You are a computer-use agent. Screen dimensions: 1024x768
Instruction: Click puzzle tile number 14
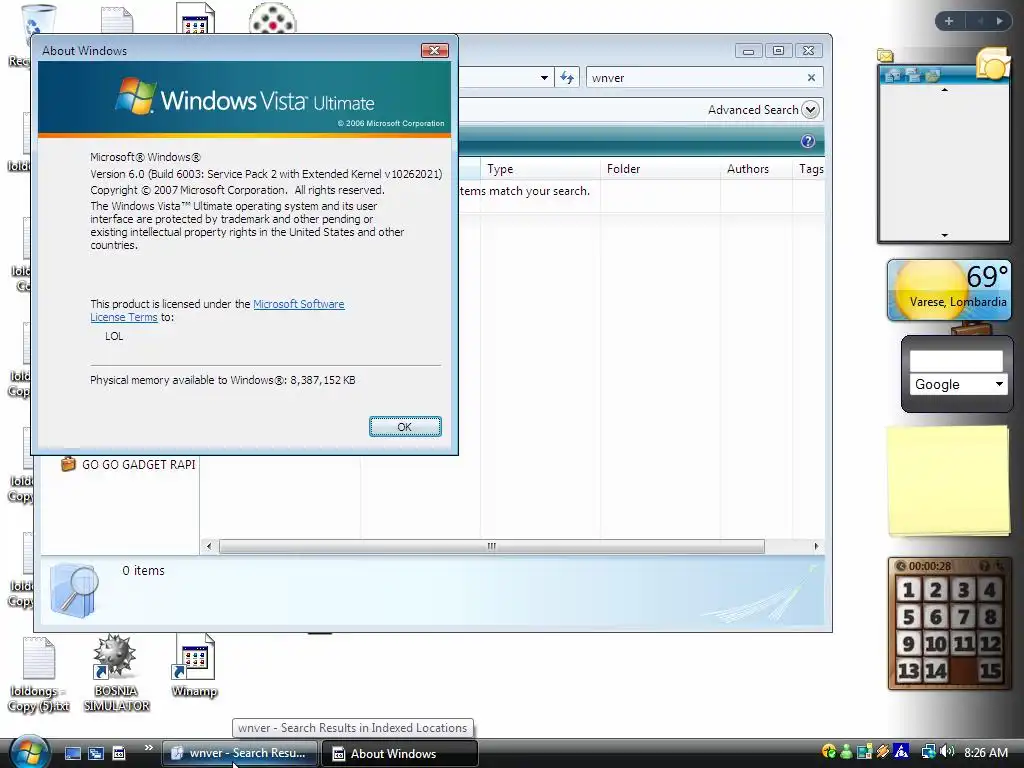pos(935,671)
